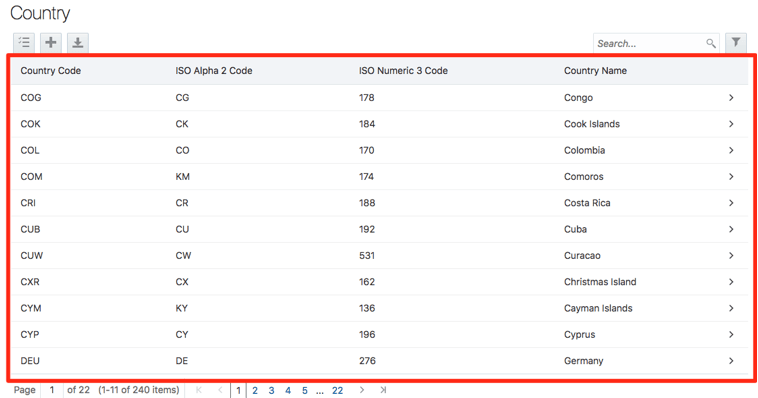Click the magnifier icon in search box
The width and height of the screenshot is (758, 398).
coord(711,44)
